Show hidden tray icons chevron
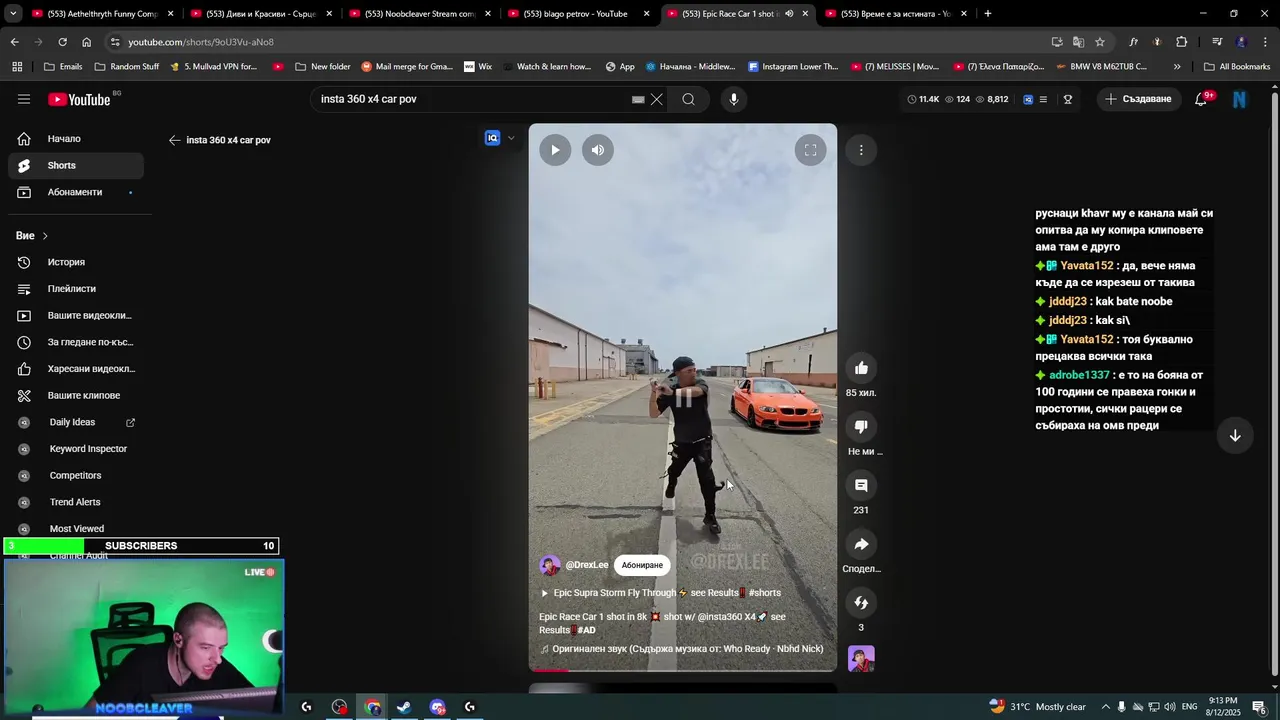This screenshot has width=1280, height=720. coord(1105,707)
